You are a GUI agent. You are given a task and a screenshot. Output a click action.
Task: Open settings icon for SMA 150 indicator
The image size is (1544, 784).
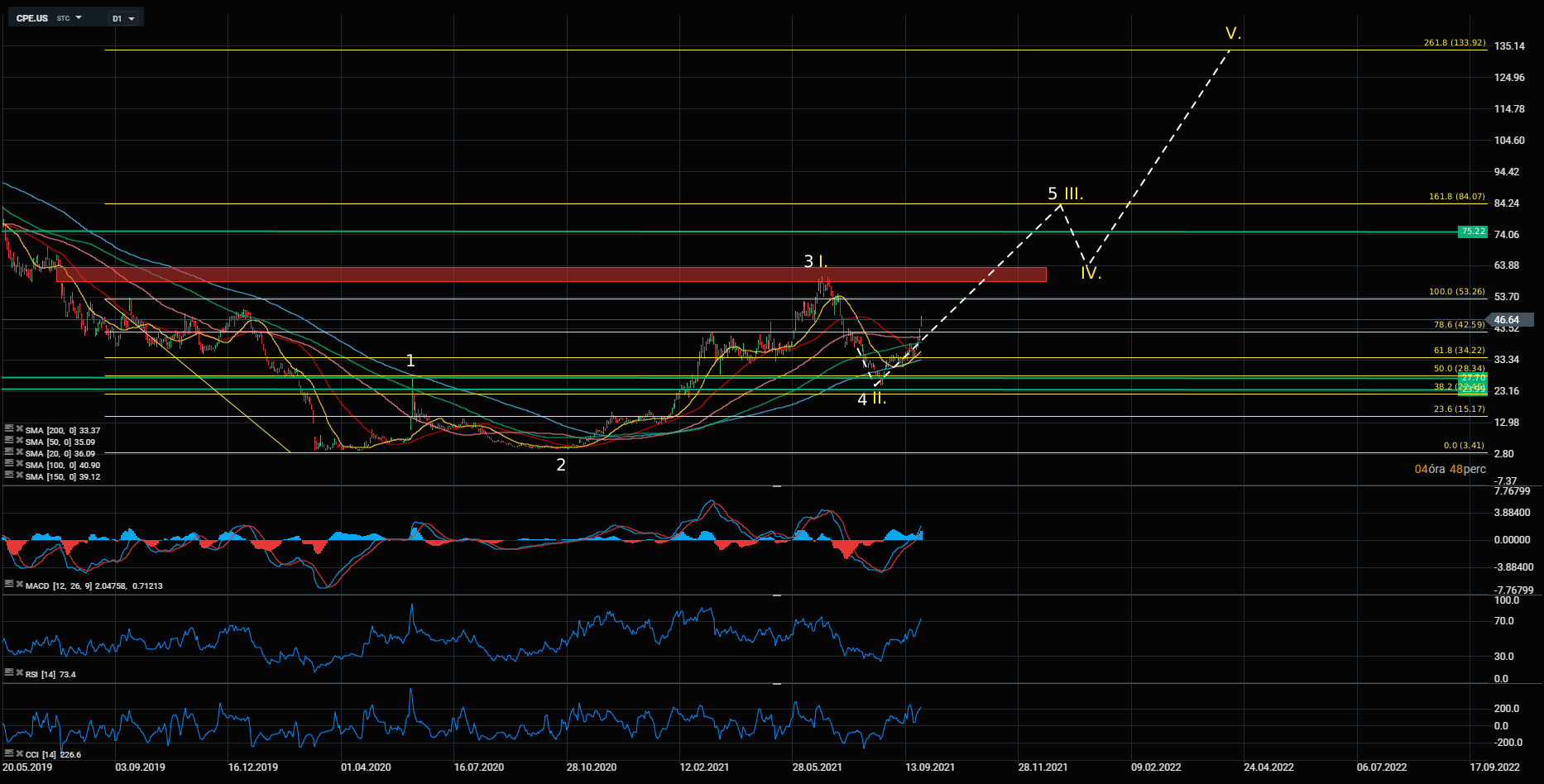pyautogui.click(x=9, y=475)
